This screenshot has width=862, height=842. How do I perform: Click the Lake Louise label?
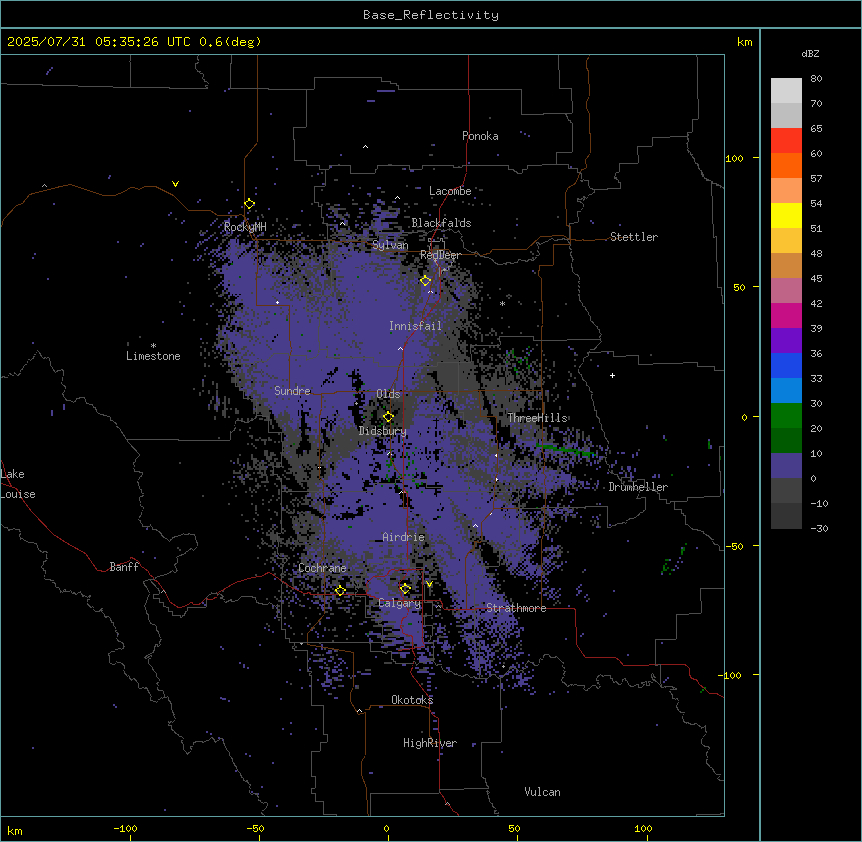pyautogui.click(x=18, y=484)
